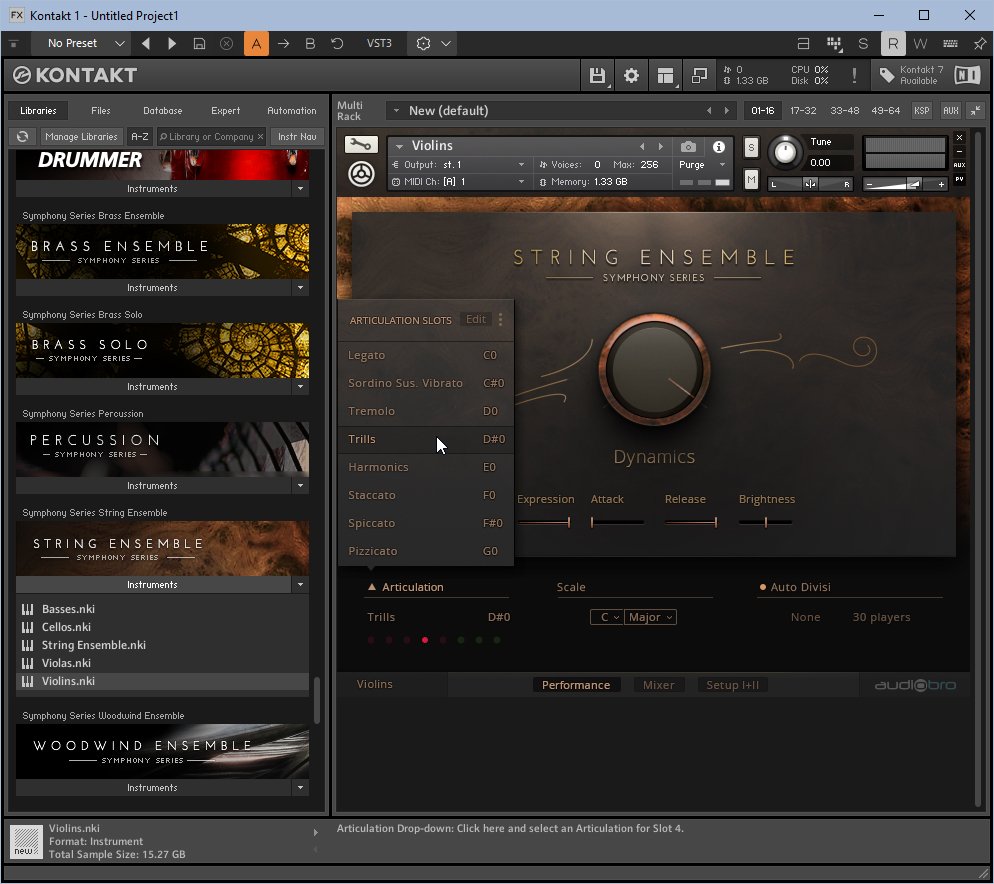Toggle the Auto Divisi indicator

pyautogui.click(x=763, y=587)
